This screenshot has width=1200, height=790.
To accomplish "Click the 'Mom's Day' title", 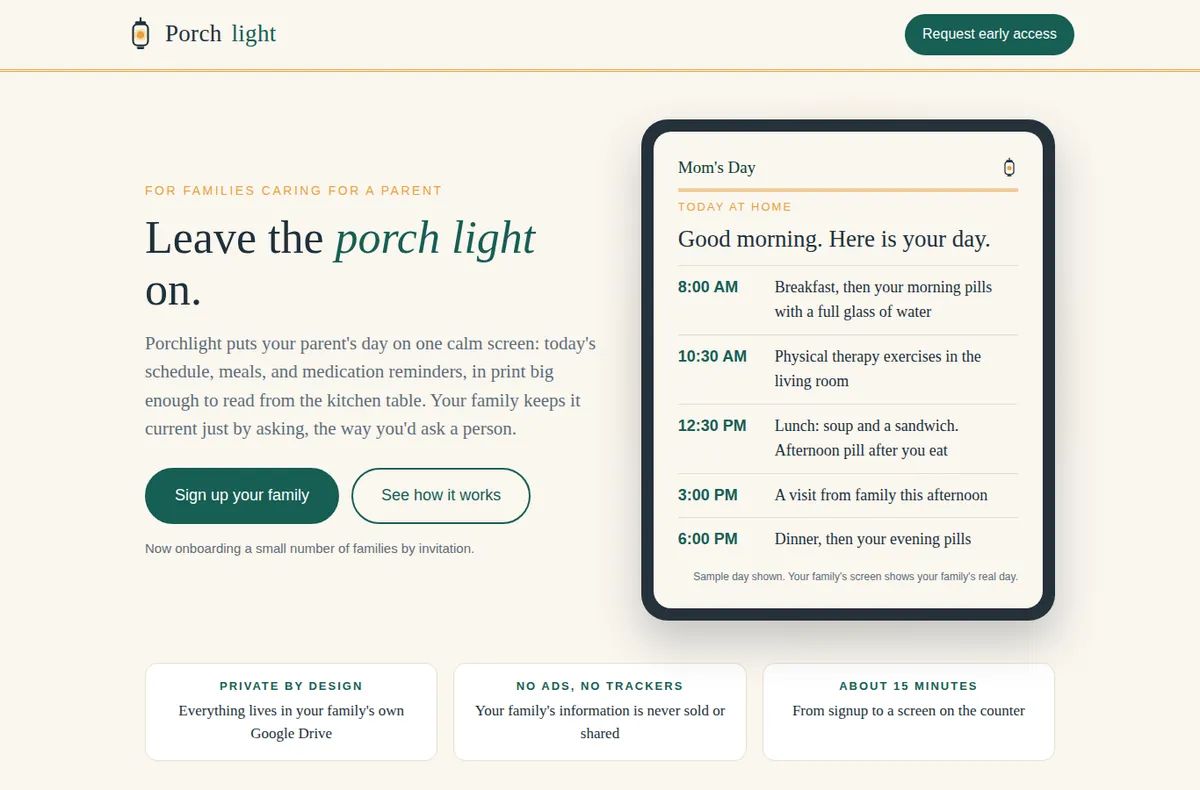I will (x=717, y=168).
